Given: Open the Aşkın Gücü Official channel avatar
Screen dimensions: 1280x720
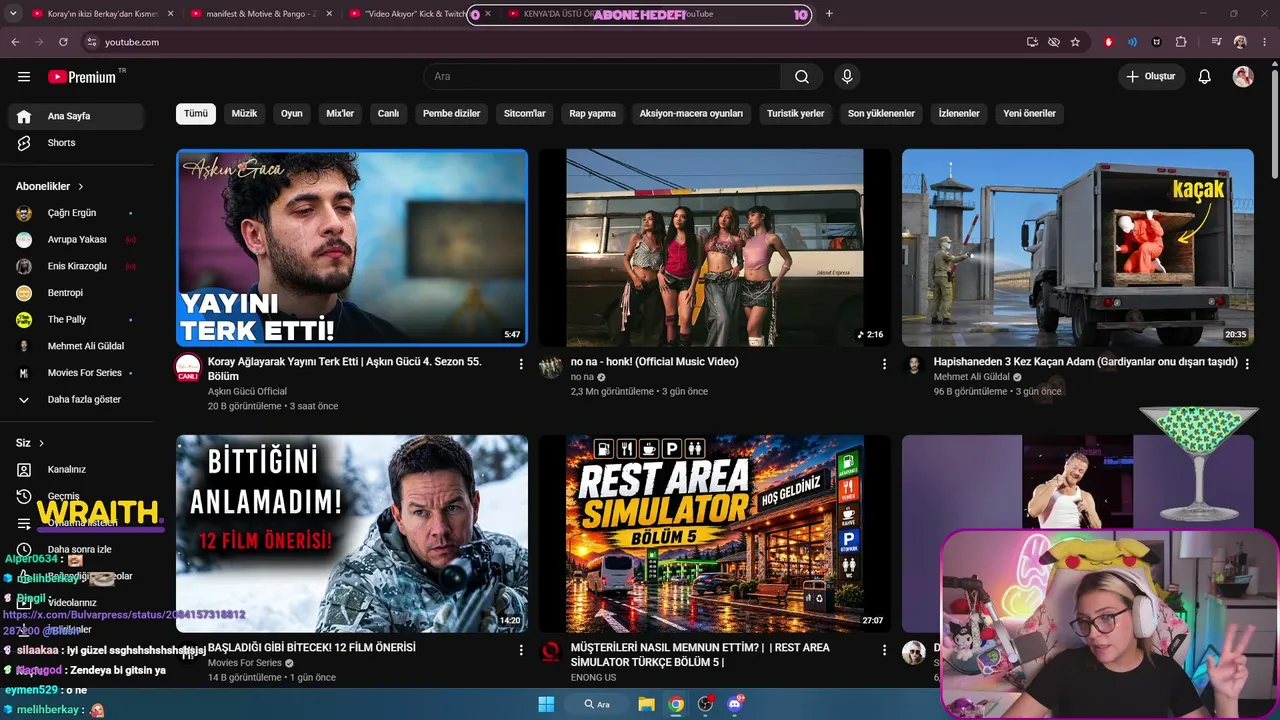Looking at the screenshot, I should (188, 367).
